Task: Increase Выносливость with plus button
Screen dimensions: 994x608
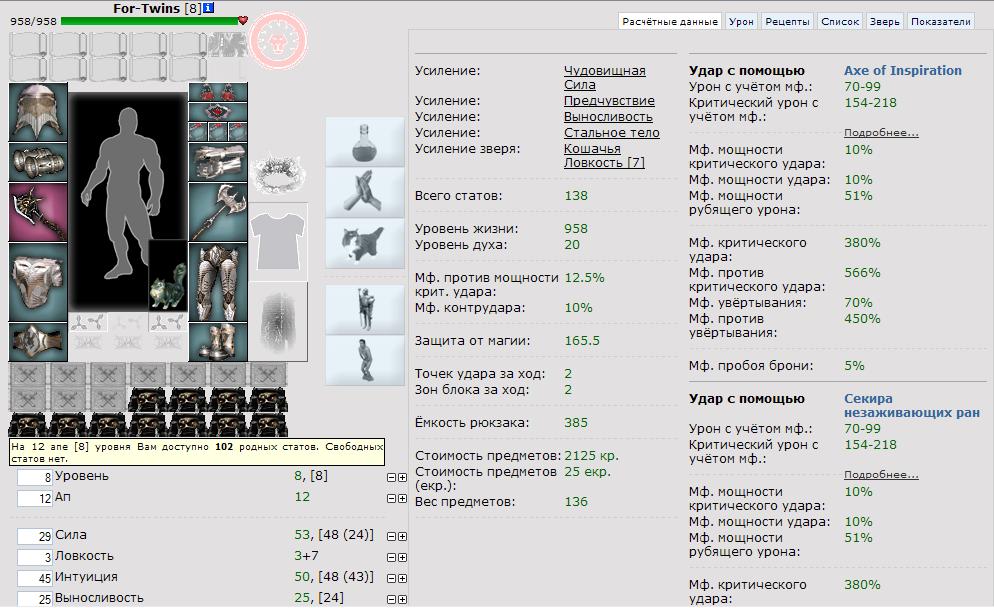Action: point(402,599)
